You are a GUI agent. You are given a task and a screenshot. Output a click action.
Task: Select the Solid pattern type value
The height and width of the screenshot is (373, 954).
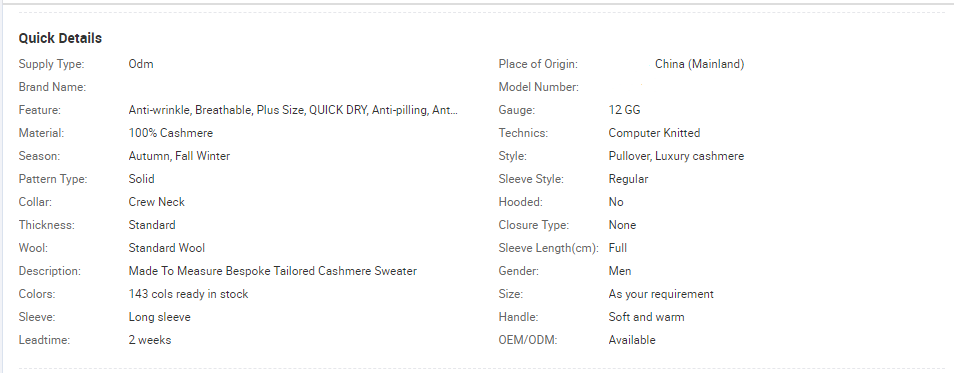(x=142, y=179)
